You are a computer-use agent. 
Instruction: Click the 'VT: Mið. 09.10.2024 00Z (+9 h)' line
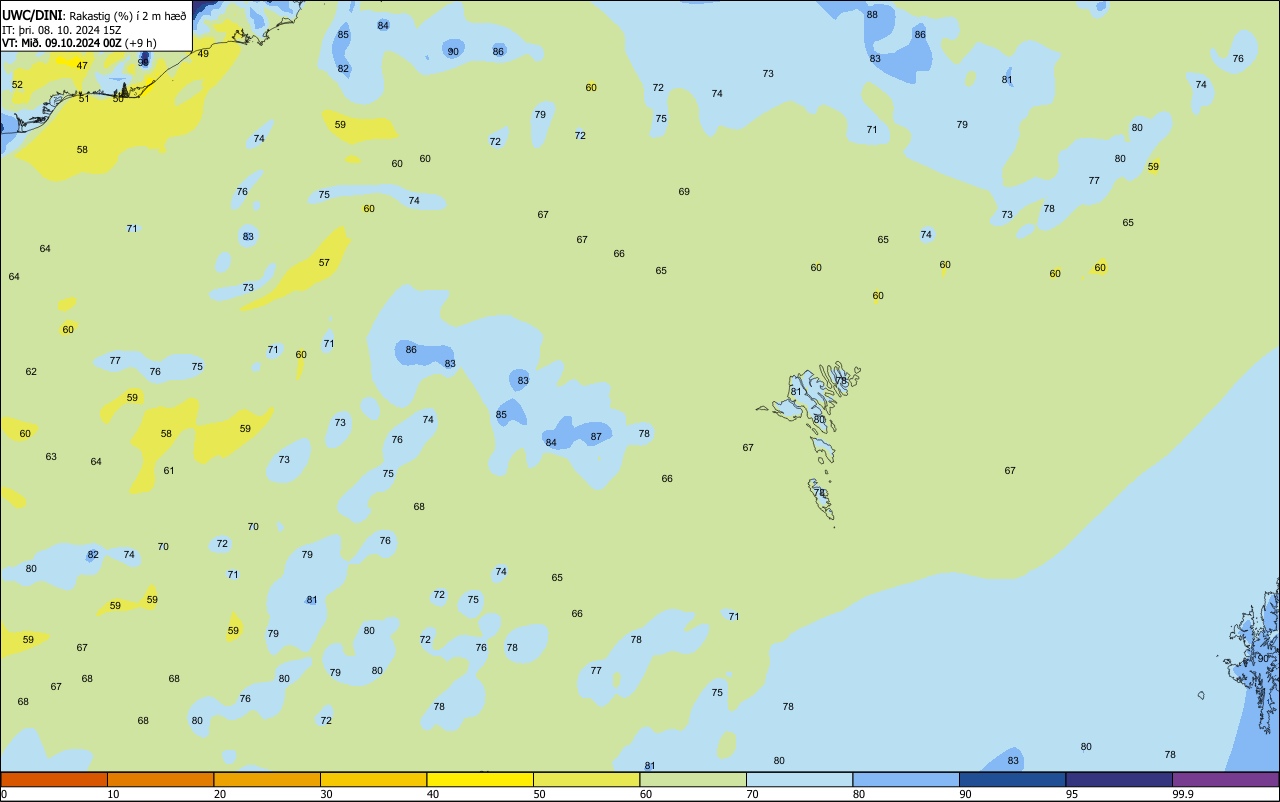(x=79, y=43)
